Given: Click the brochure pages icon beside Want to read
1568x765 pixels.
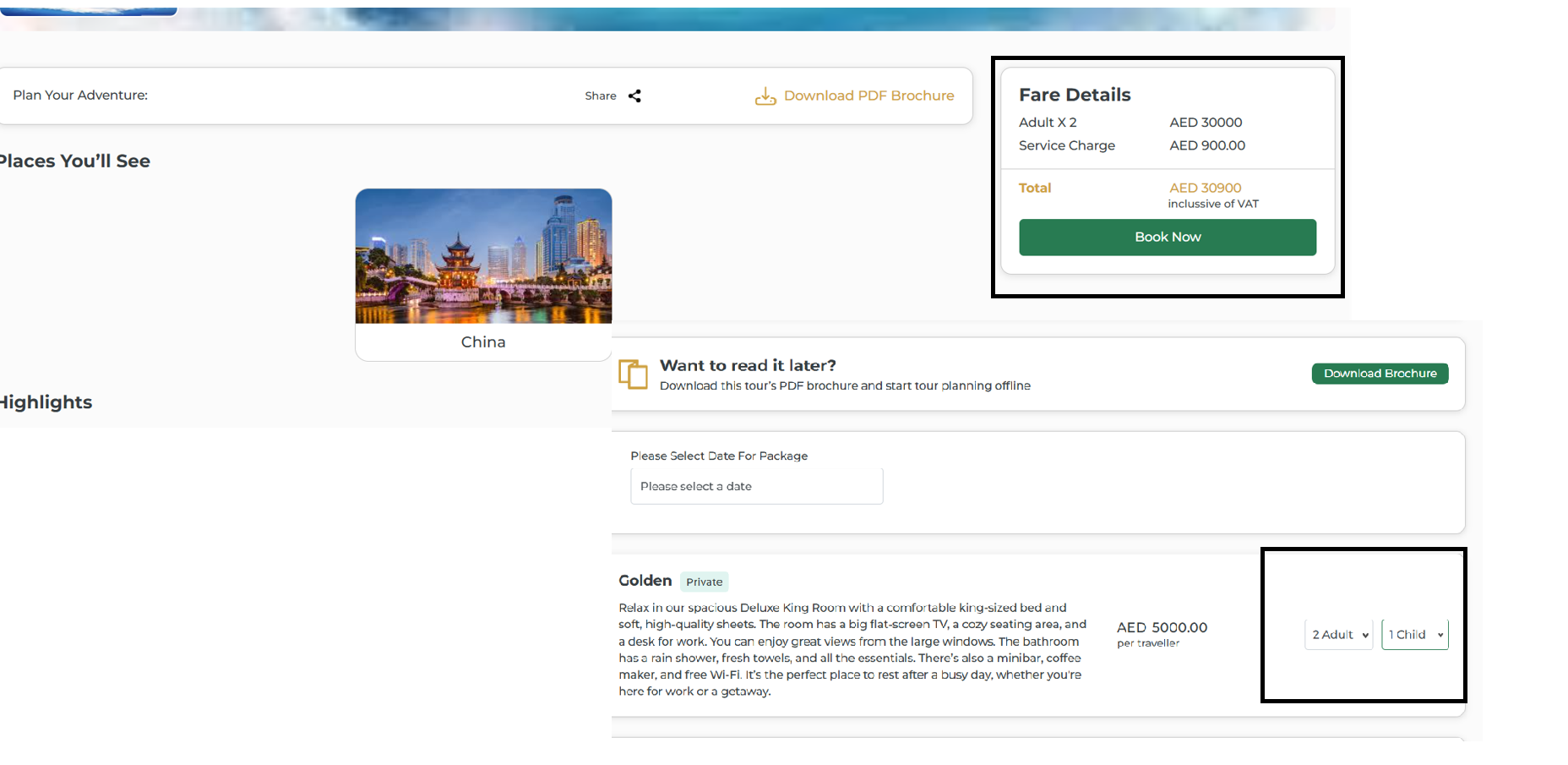Looking at the screenshot, I should (x=633, y=374).
